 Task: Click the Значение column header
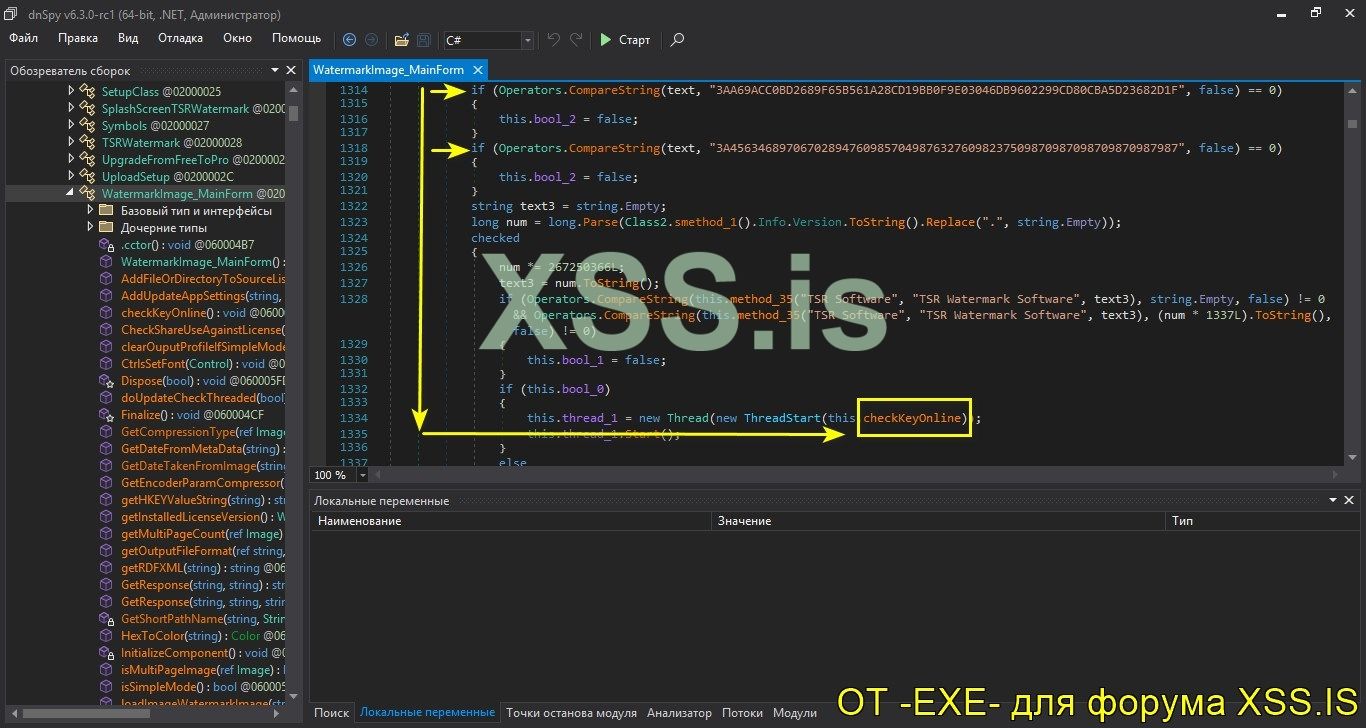pos(940,521)
